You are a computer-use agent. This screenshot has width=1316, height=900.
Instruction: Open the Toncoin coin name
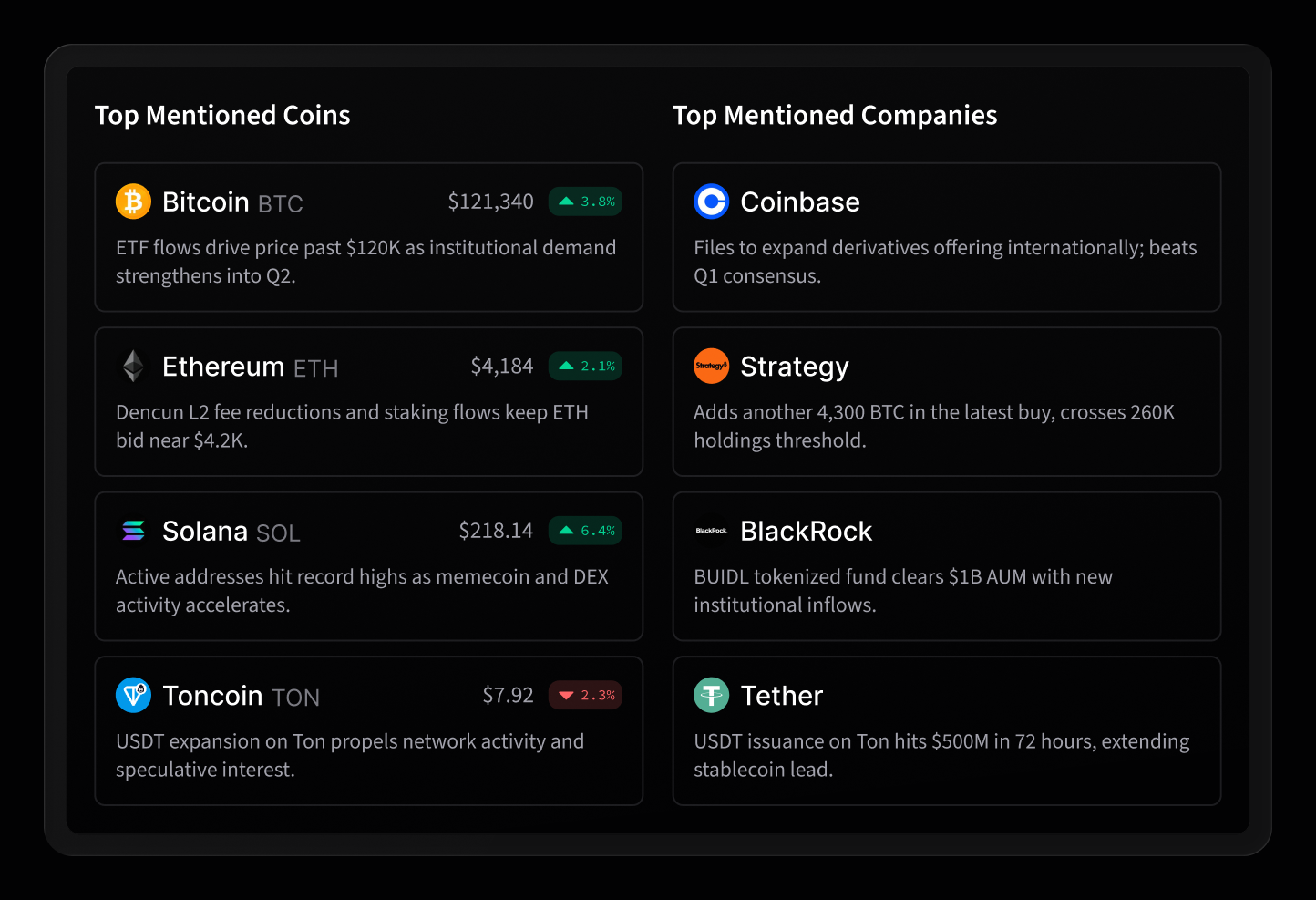(212, 696)
